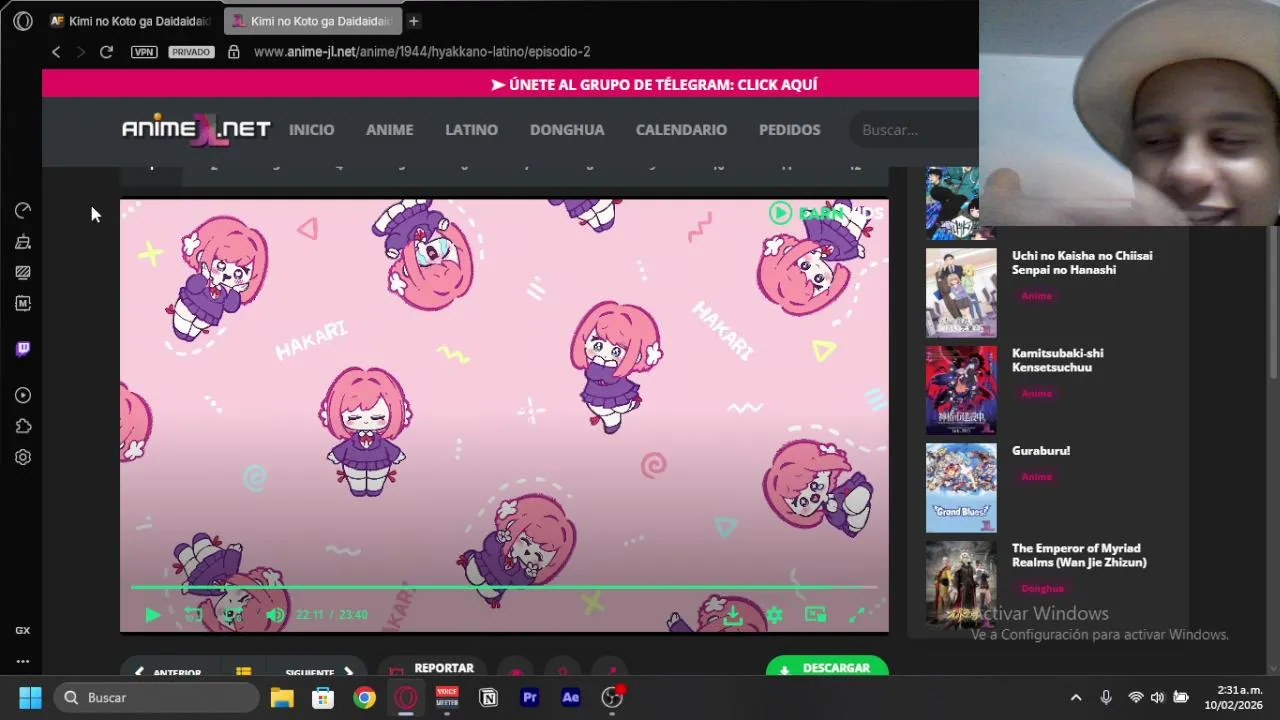Skip forward 10 seconds in video player
Image resolution: width=1280 pixels, height=720 pixels.
233,615
